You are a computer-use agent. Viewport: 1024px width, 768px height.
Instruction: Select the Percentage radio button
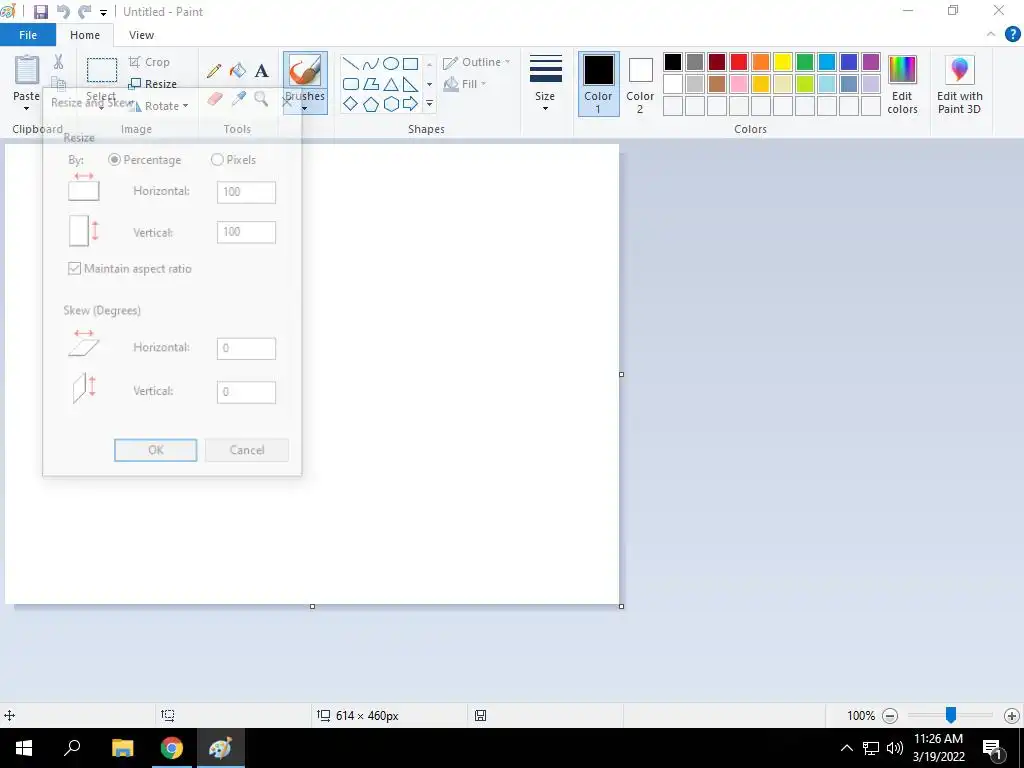114,159
